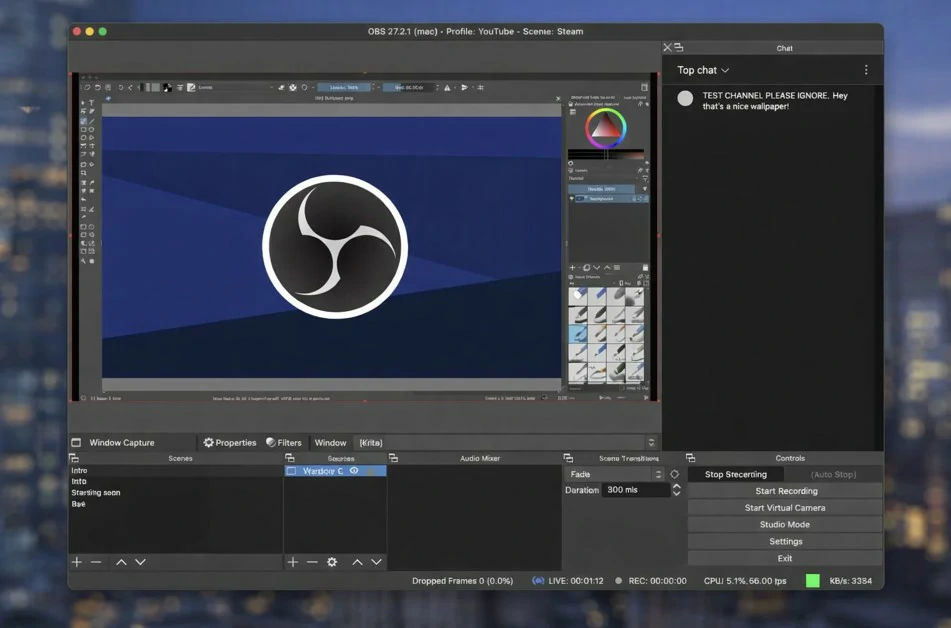Click the Stop Streaming toggle button
The image size is (951, 628).
pos(735,475)
